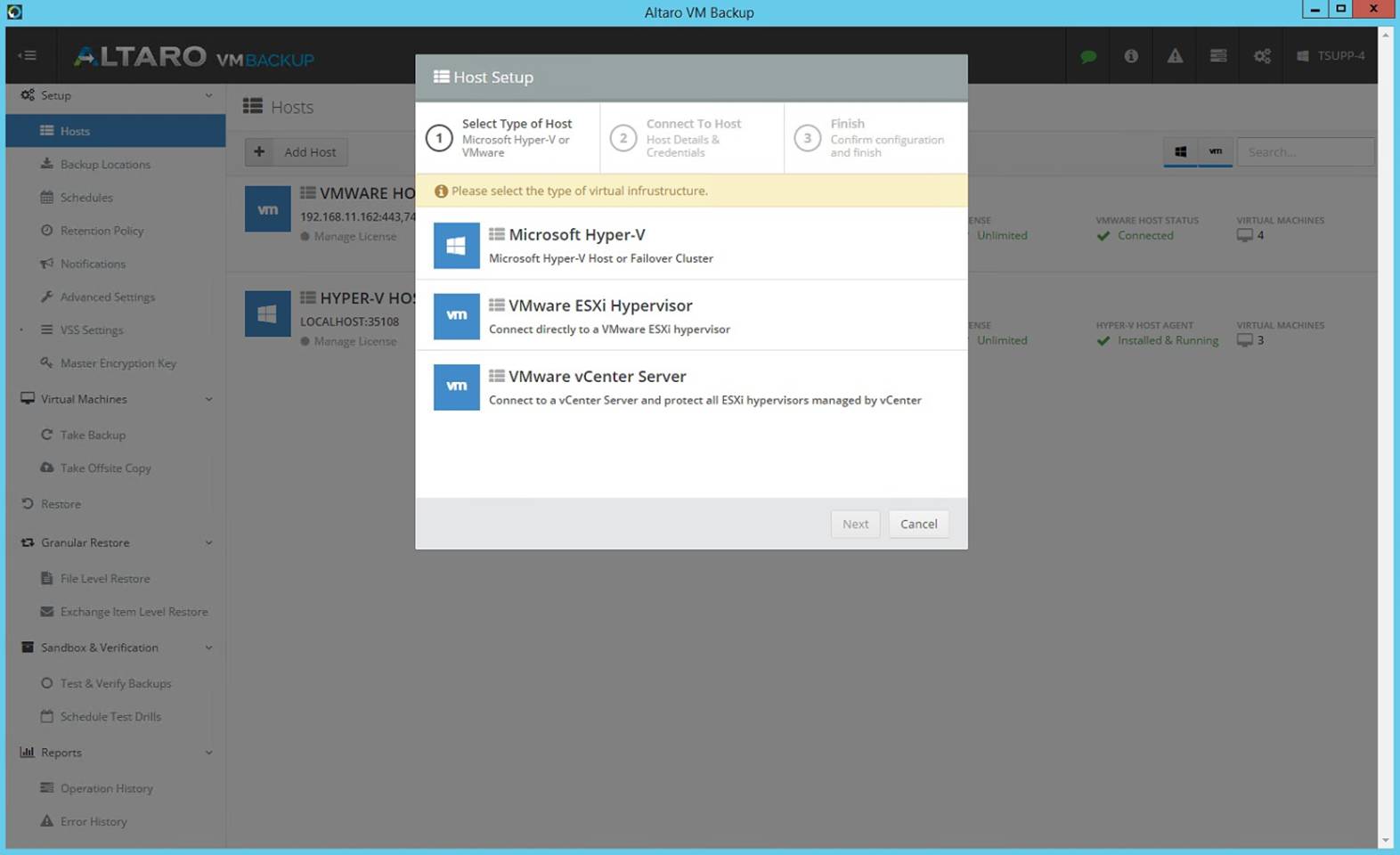Image resolution: width=1400 pixels, height=855 pixels.
Task: Collapse the Setup section chevron
Action: (208, 95)
